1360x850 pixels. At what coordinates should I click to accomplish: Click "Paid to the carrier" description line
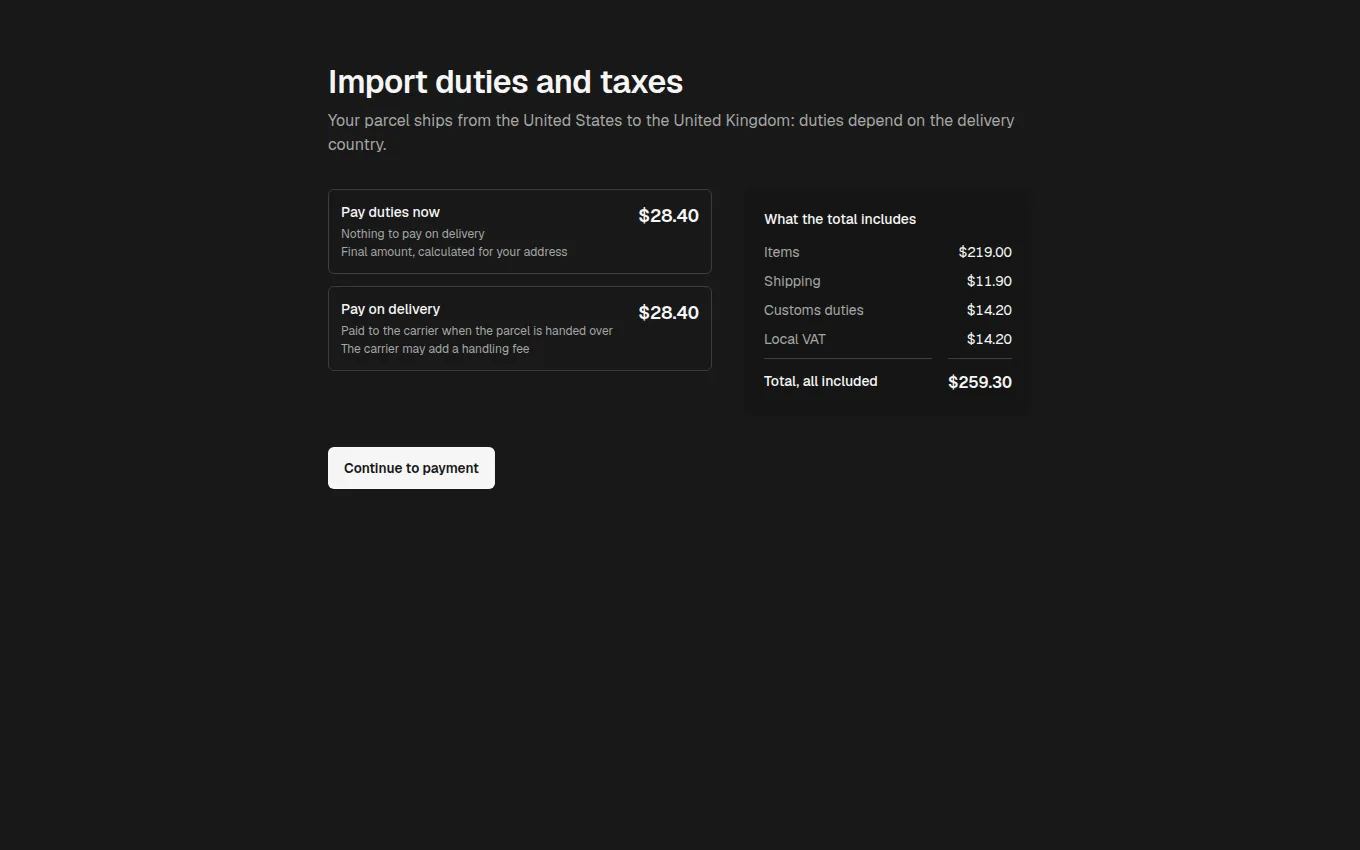point(477,331)
